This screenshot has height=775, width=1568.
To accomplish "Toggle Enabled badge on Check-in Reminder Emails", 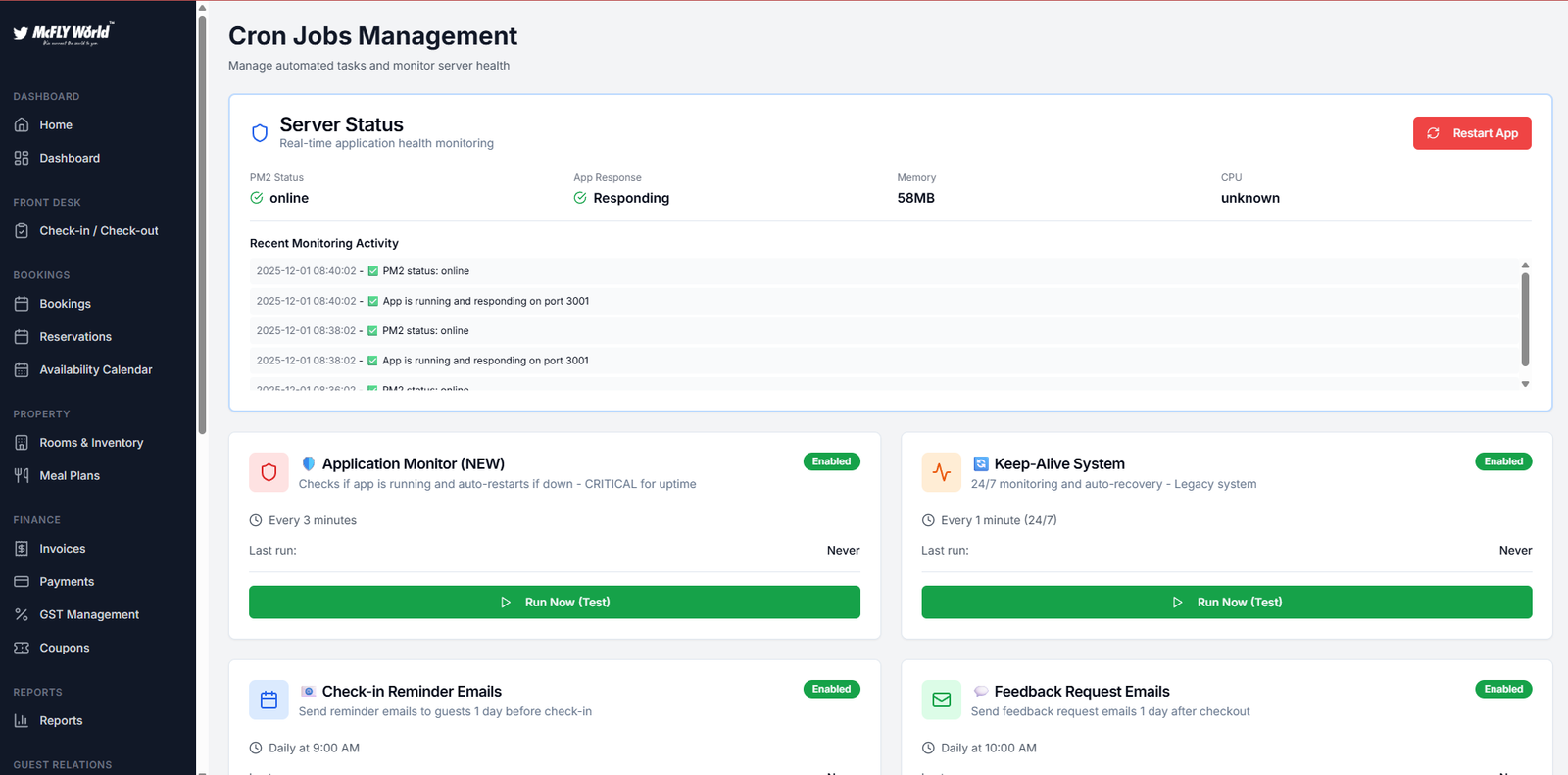I will 831,690.
